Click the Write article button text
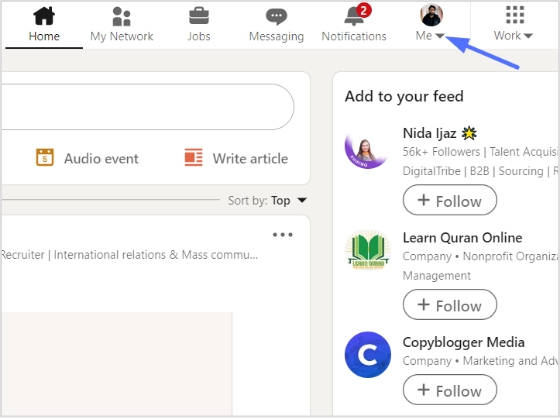This screenshot has width=560, height=418. [x=250, y=158]
